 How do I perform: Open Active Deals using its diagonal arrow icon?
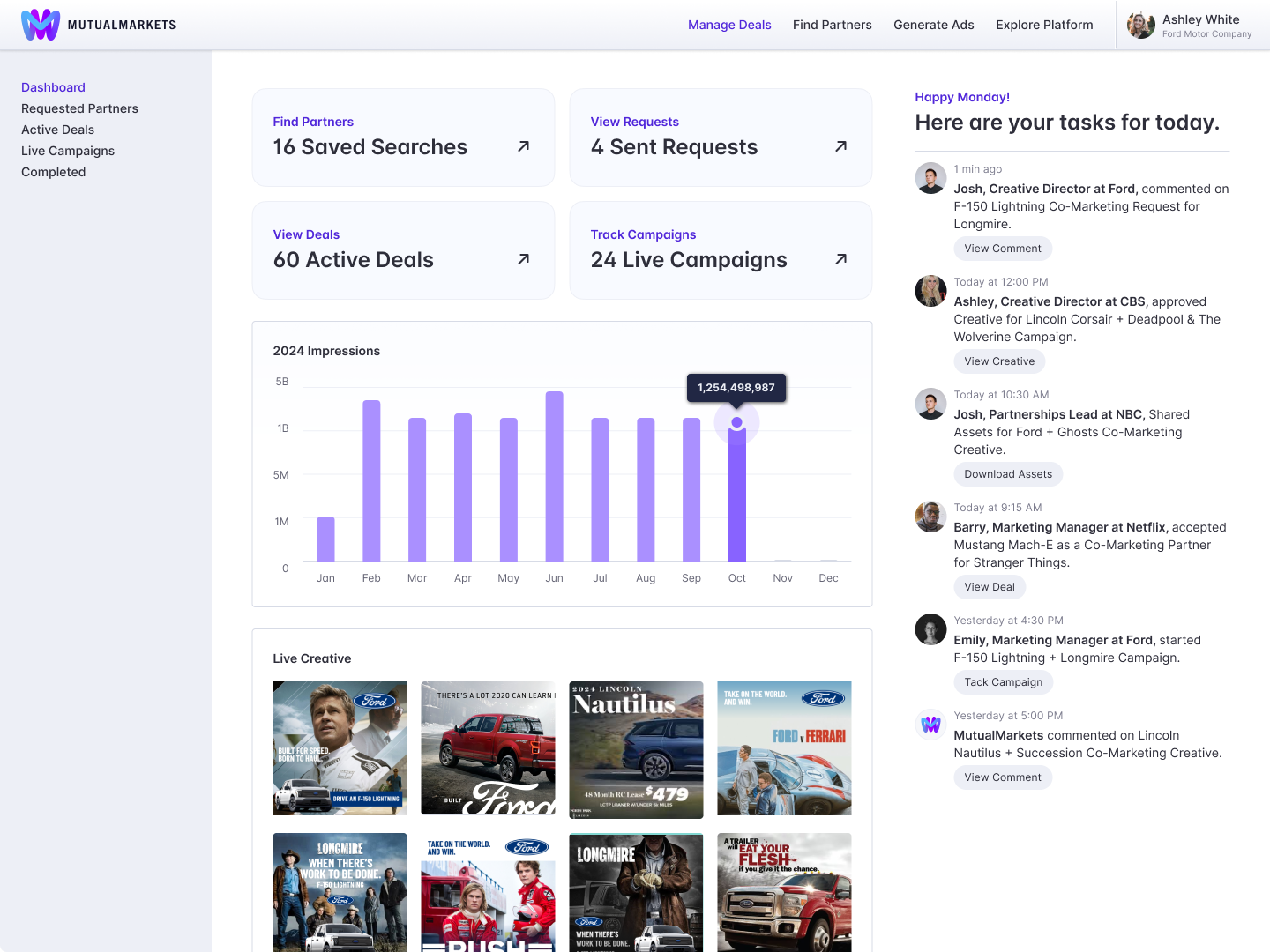(x=522, y=260)
